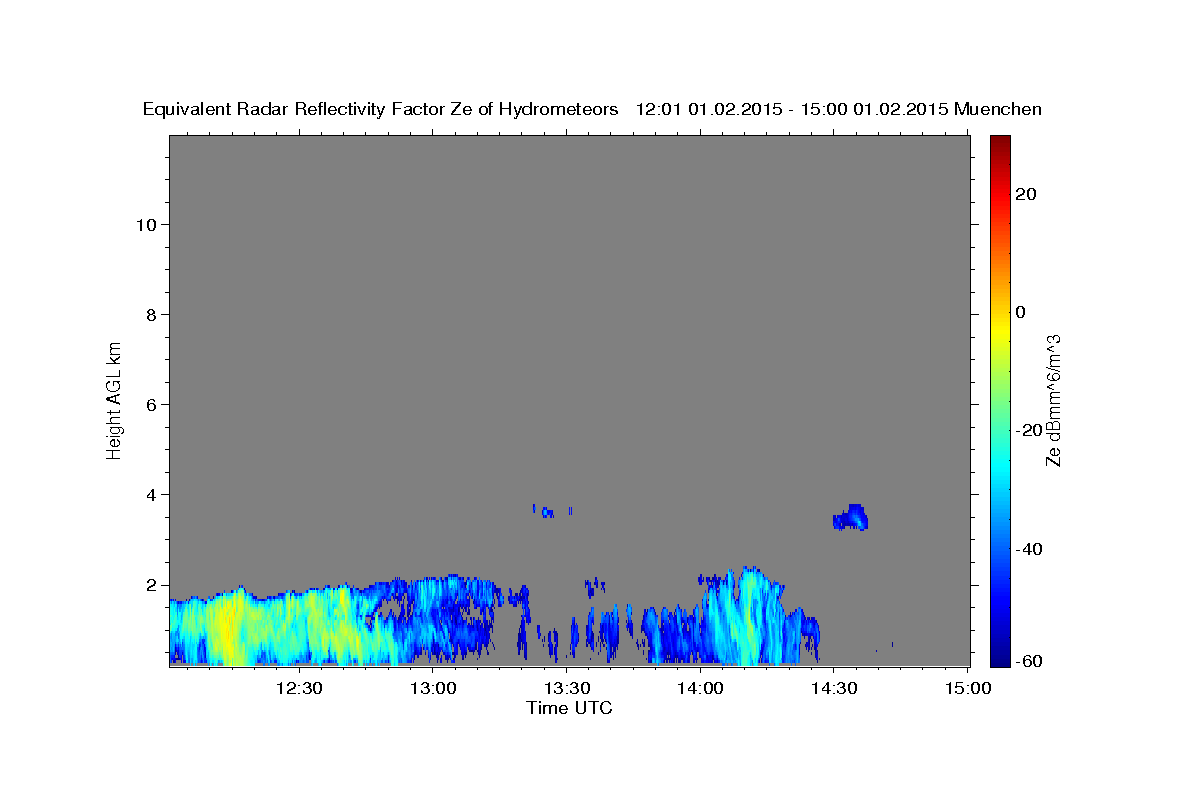
Task: Click the '14:30' time tick label
Action: pos(833,688)
